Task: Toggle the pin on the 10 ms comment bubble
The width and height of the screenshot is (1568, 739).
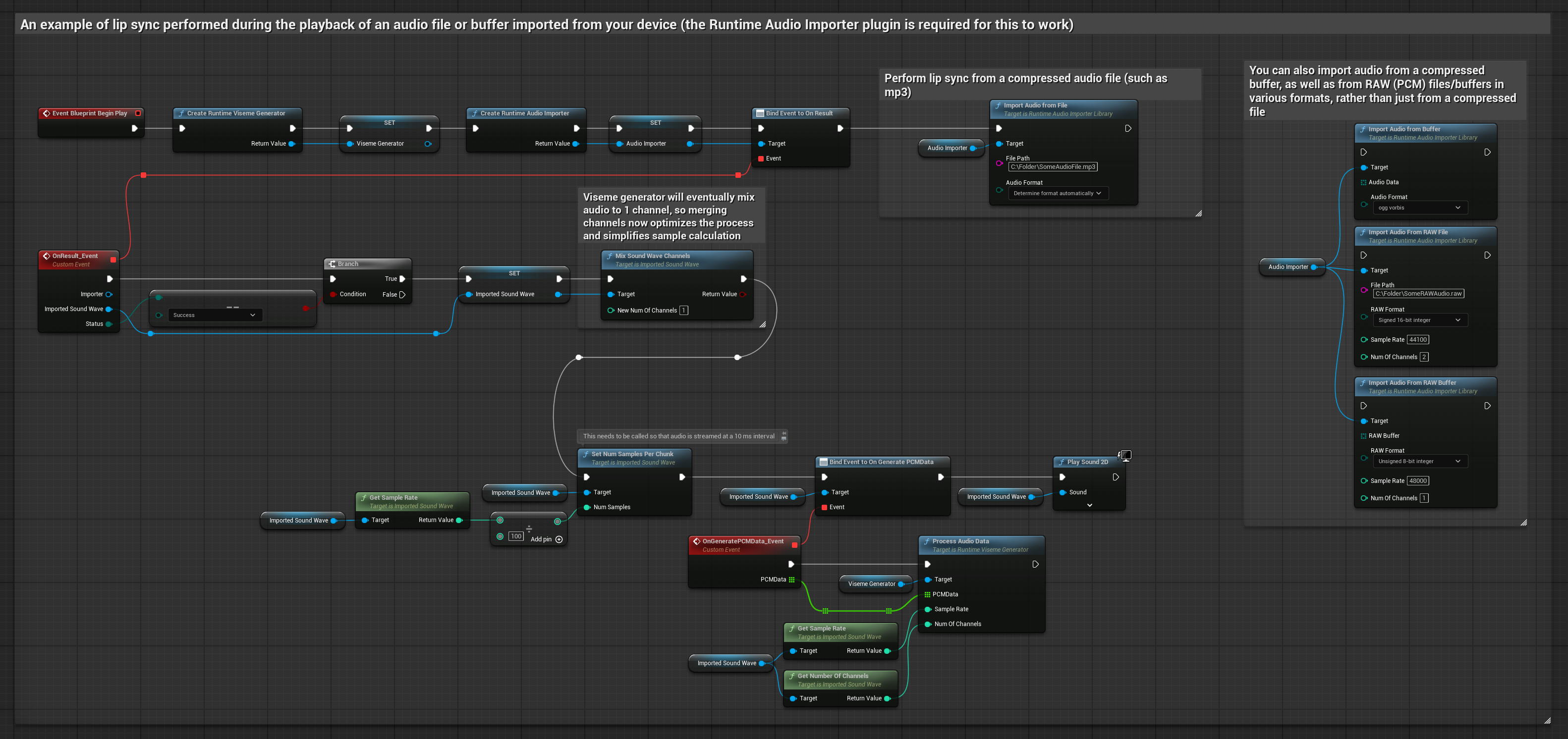Action: pos(784,433)
